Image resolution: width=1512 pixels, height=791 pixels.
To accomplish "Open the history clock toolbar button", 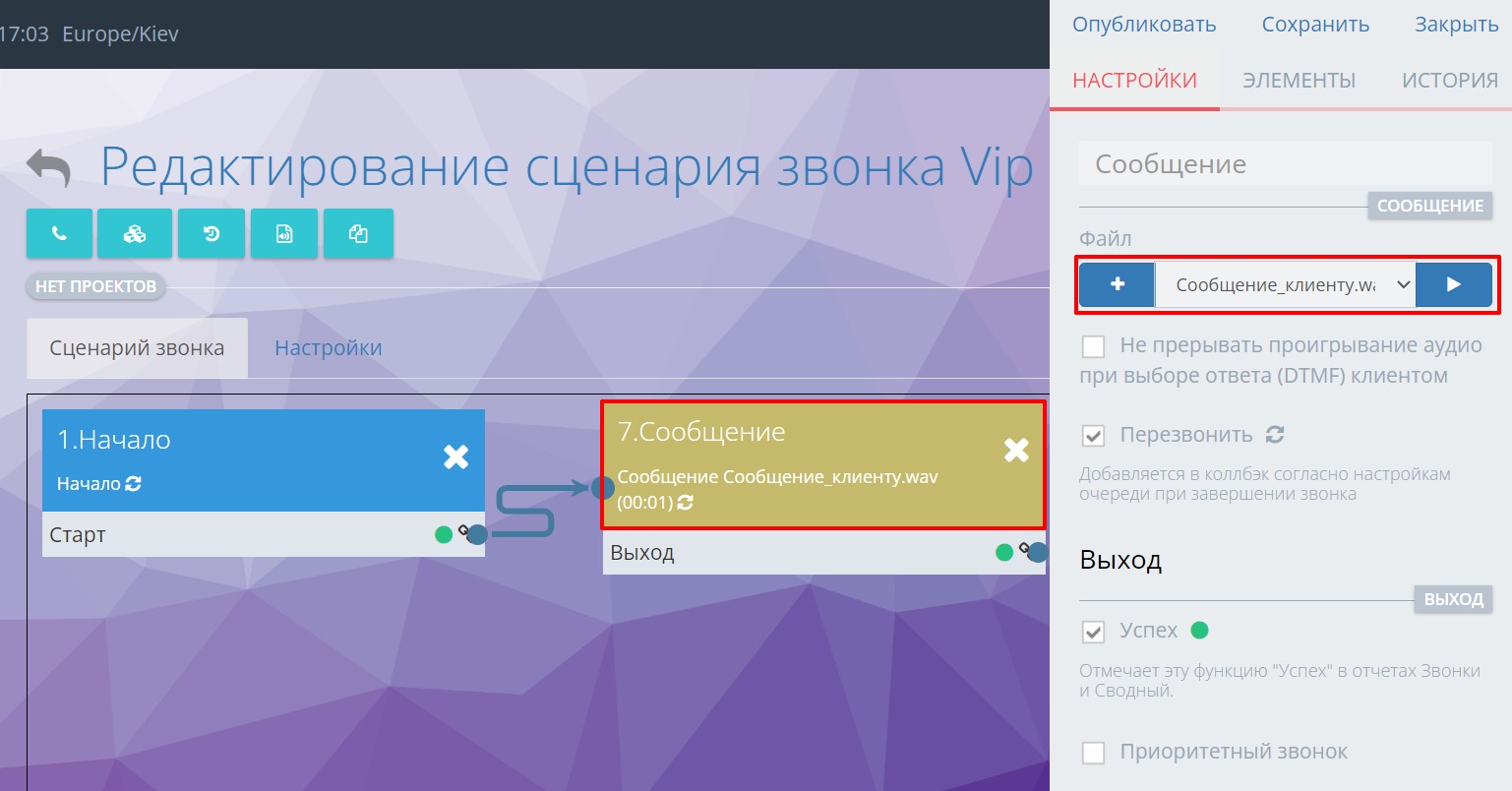I will 211,233.
